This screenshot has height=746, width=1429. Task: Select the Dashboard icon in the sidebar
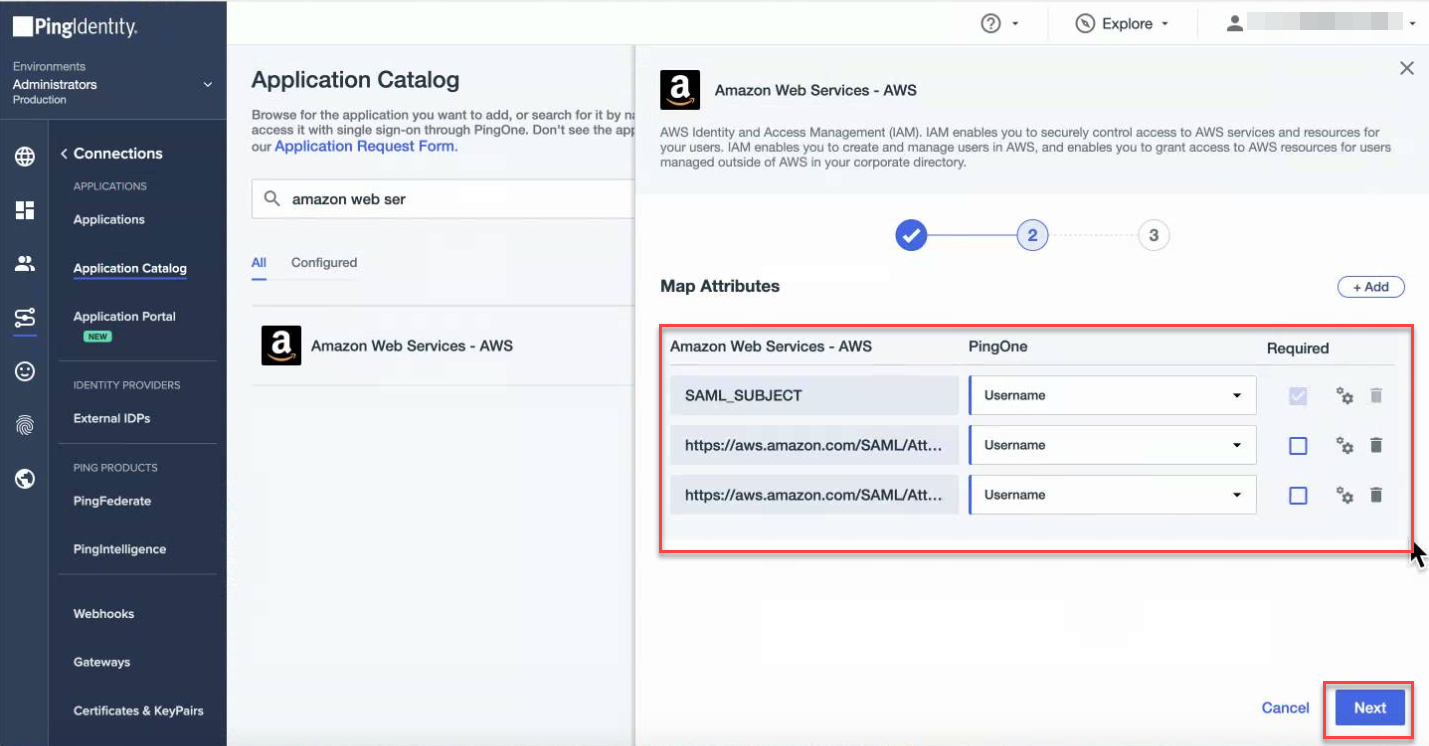click(24, 210)
